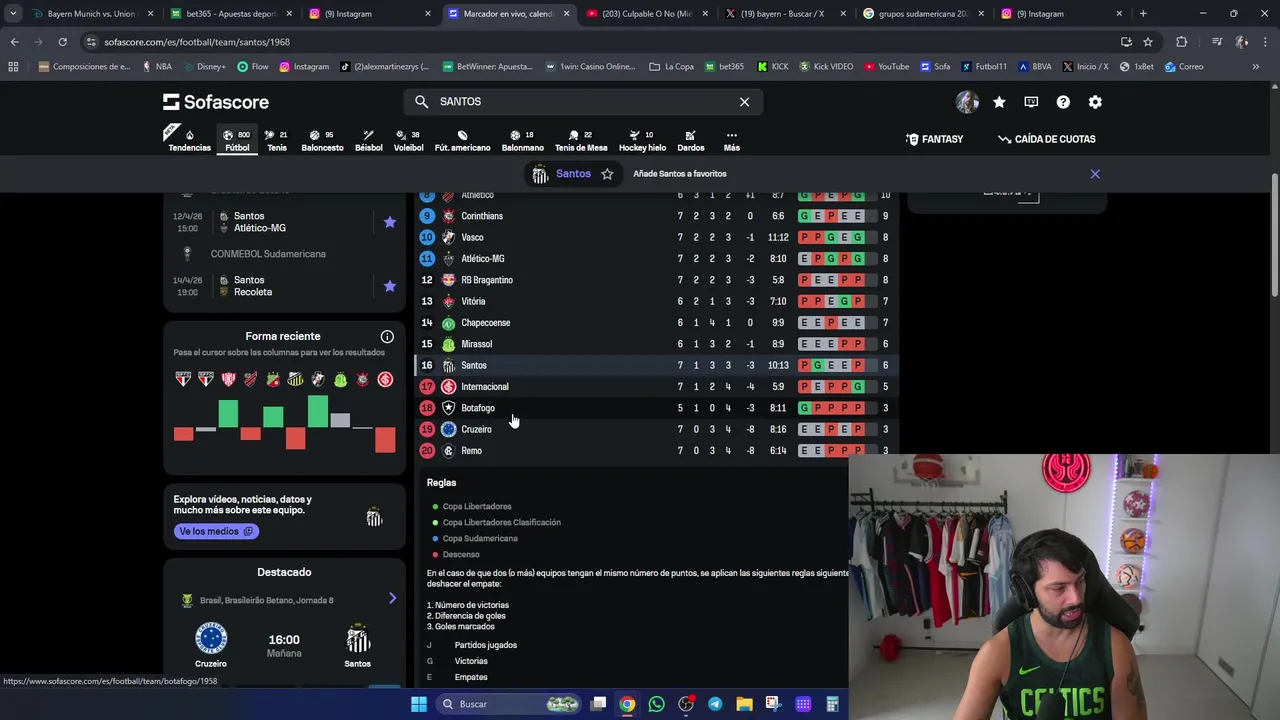
Task: Open Telegram from the taskbar
Action: (x=715, y=704)
